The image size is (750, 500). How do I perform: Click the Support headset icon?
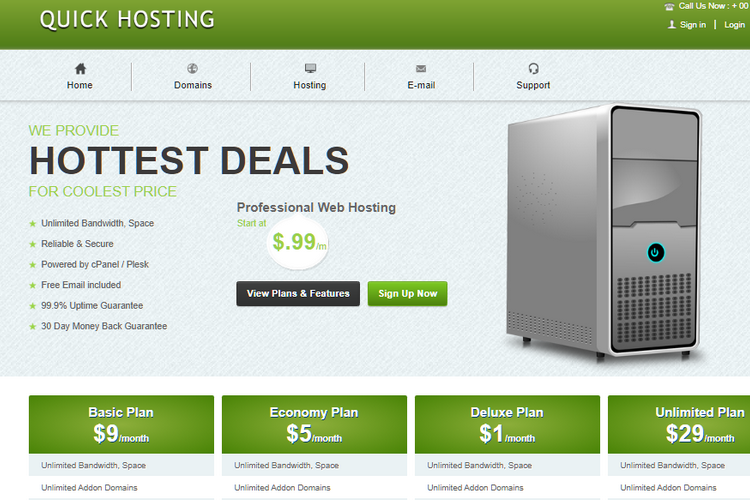pos(533,68)
